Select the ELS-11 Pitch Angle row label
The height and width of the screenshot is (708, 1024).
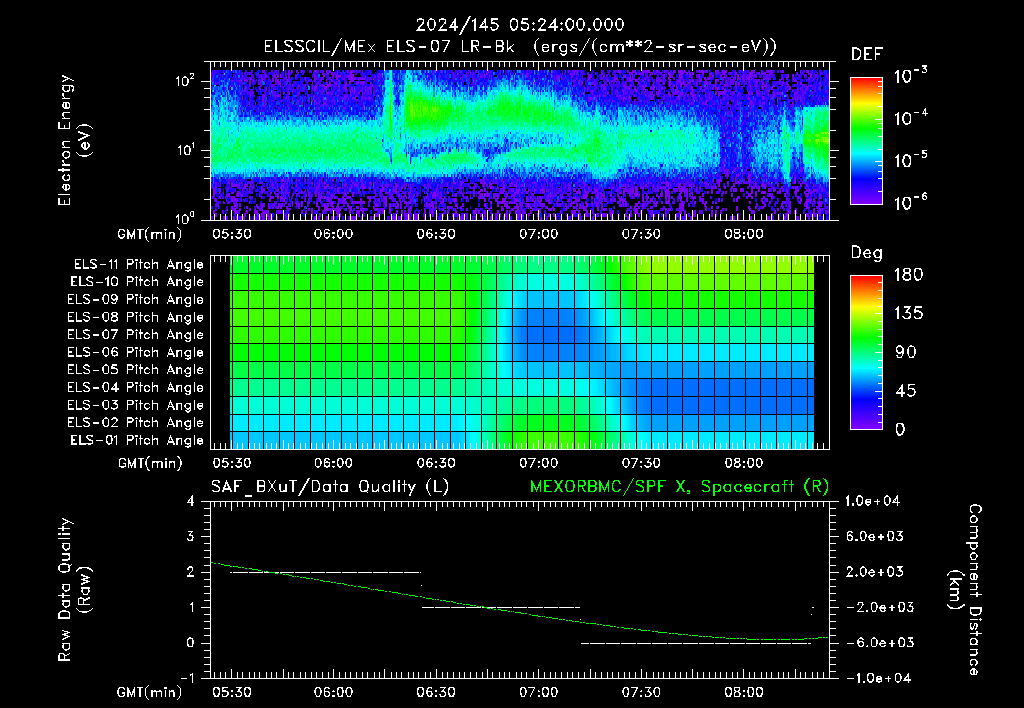(138, 265)
